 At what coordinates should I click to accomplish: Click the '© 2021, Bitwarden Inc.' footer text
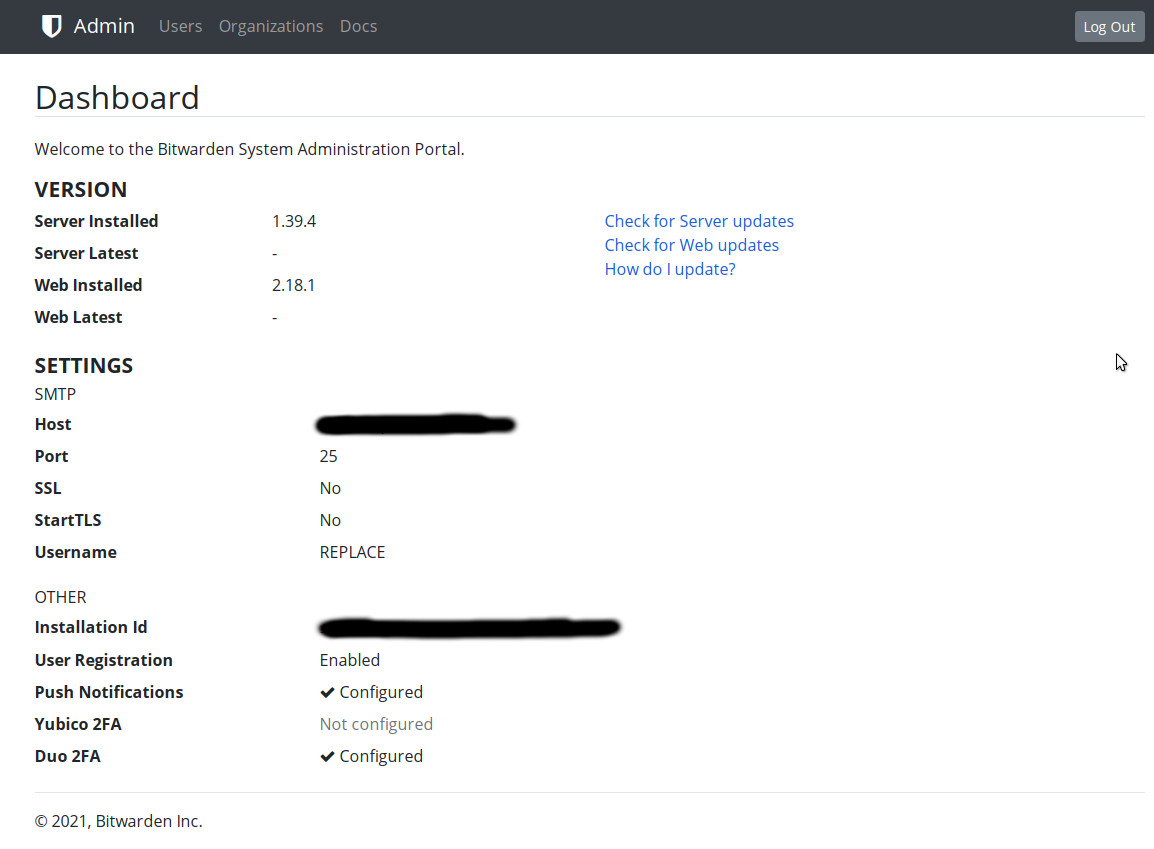tap(118, 821)
